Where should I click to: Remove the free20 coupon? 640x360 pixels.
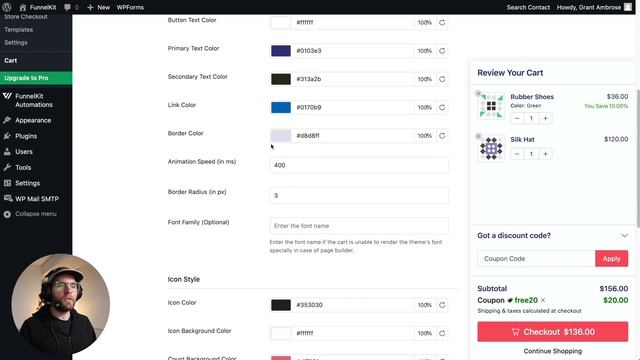(x=543, y=300)
